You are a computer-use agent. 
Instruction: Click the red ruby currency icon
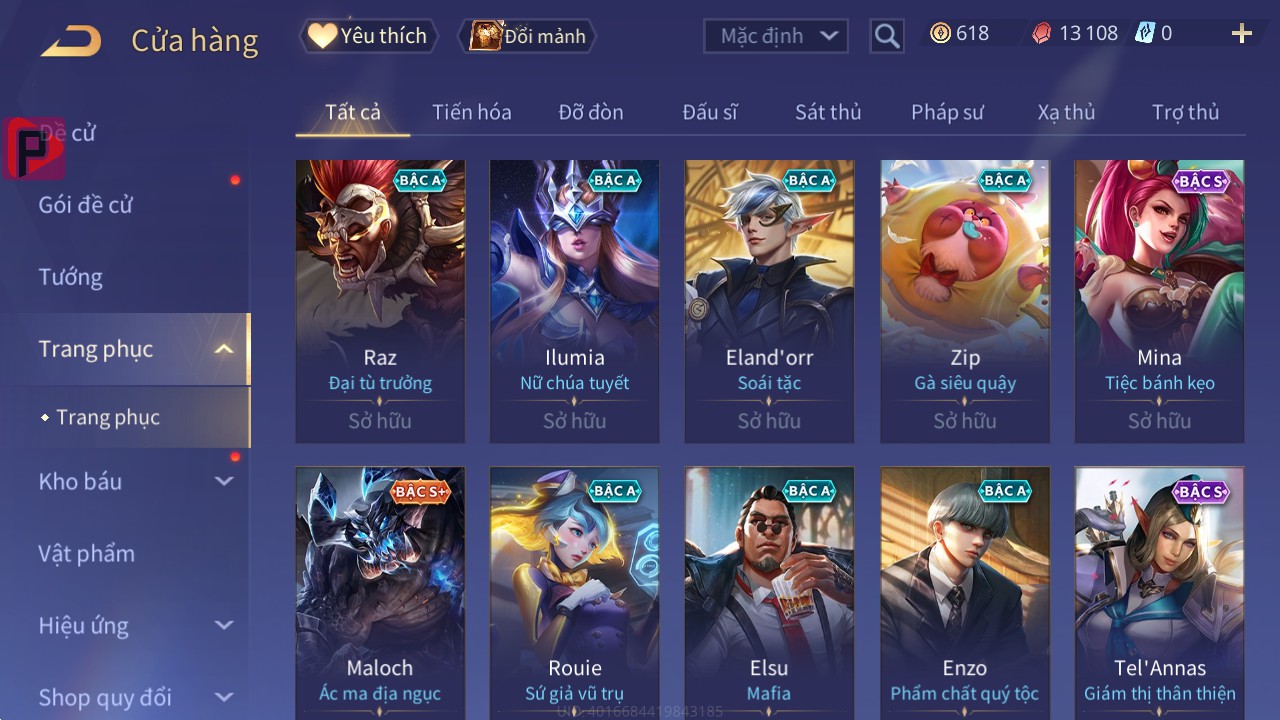tap(1041, 33)
